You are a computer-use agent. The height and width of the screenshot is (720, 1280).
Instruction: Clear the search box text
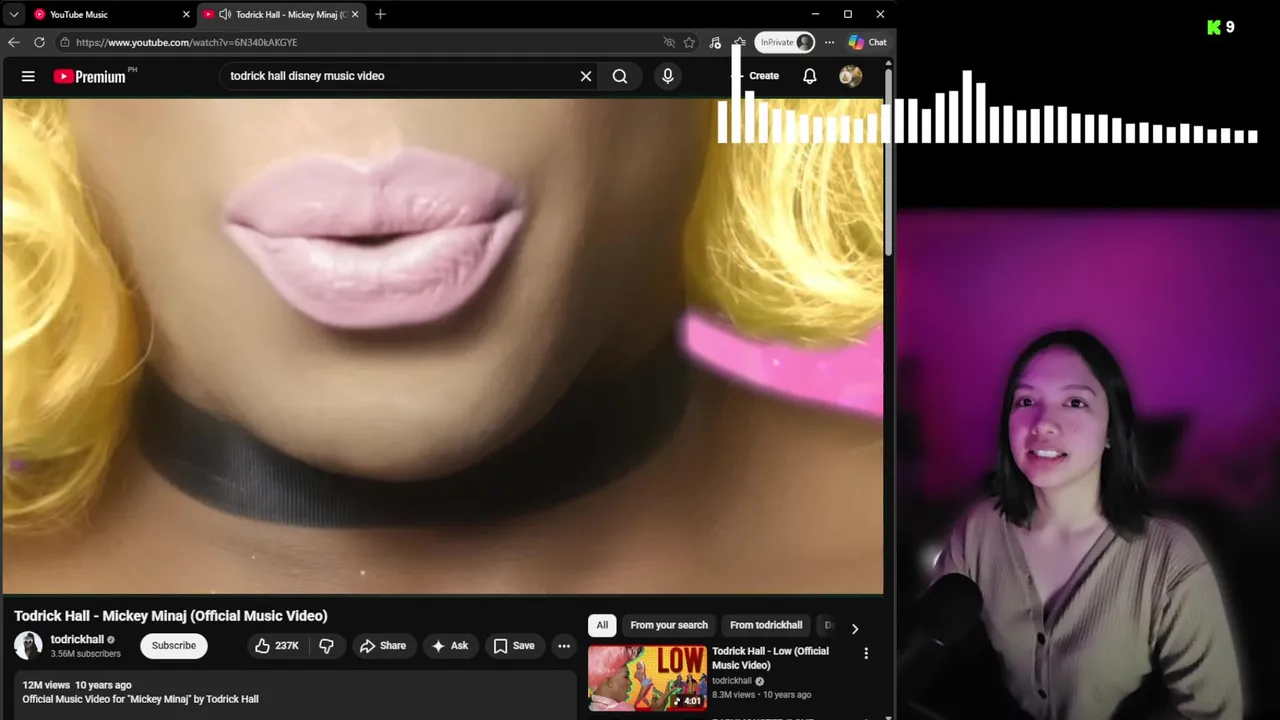click(x=586, y=76)
